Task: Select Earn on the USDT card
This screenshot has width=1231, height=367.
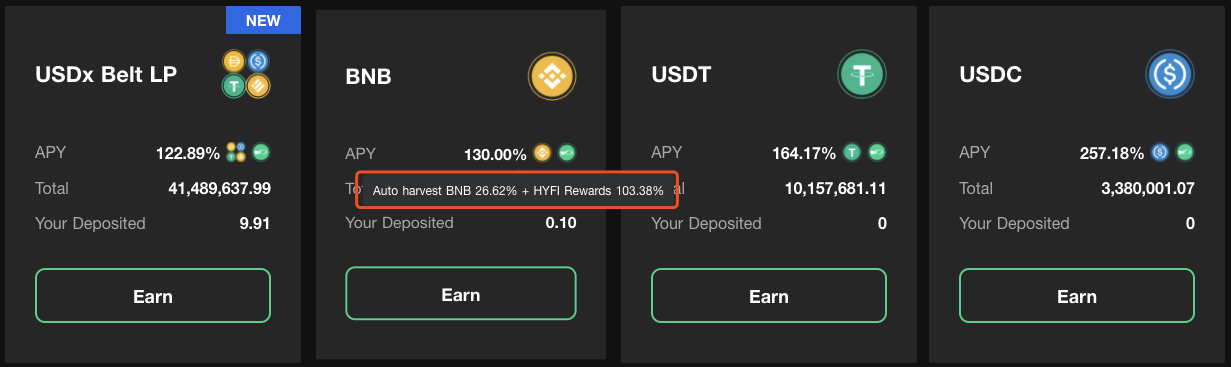Action: [769, 296]
